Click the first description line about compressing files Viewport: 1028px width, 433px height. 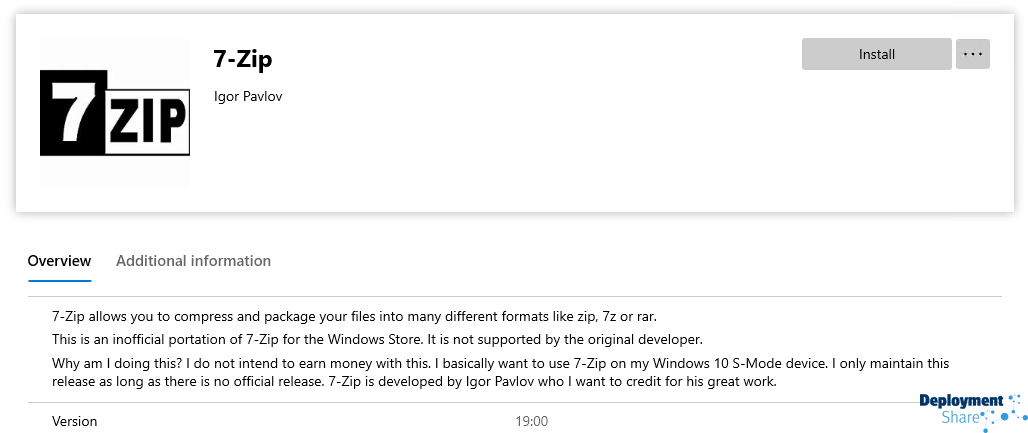click(354, 316)
